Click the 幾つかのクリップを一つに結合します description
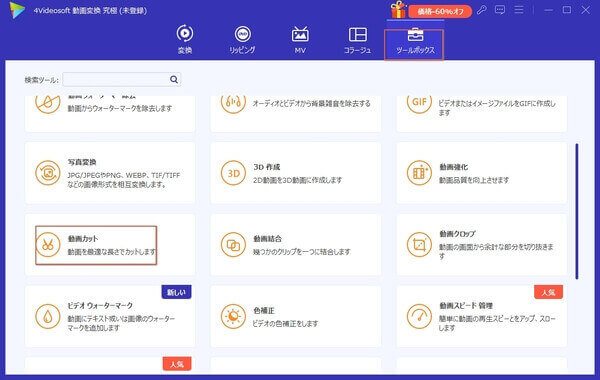This screenshot has height=380, width=600. click(302, 252)
